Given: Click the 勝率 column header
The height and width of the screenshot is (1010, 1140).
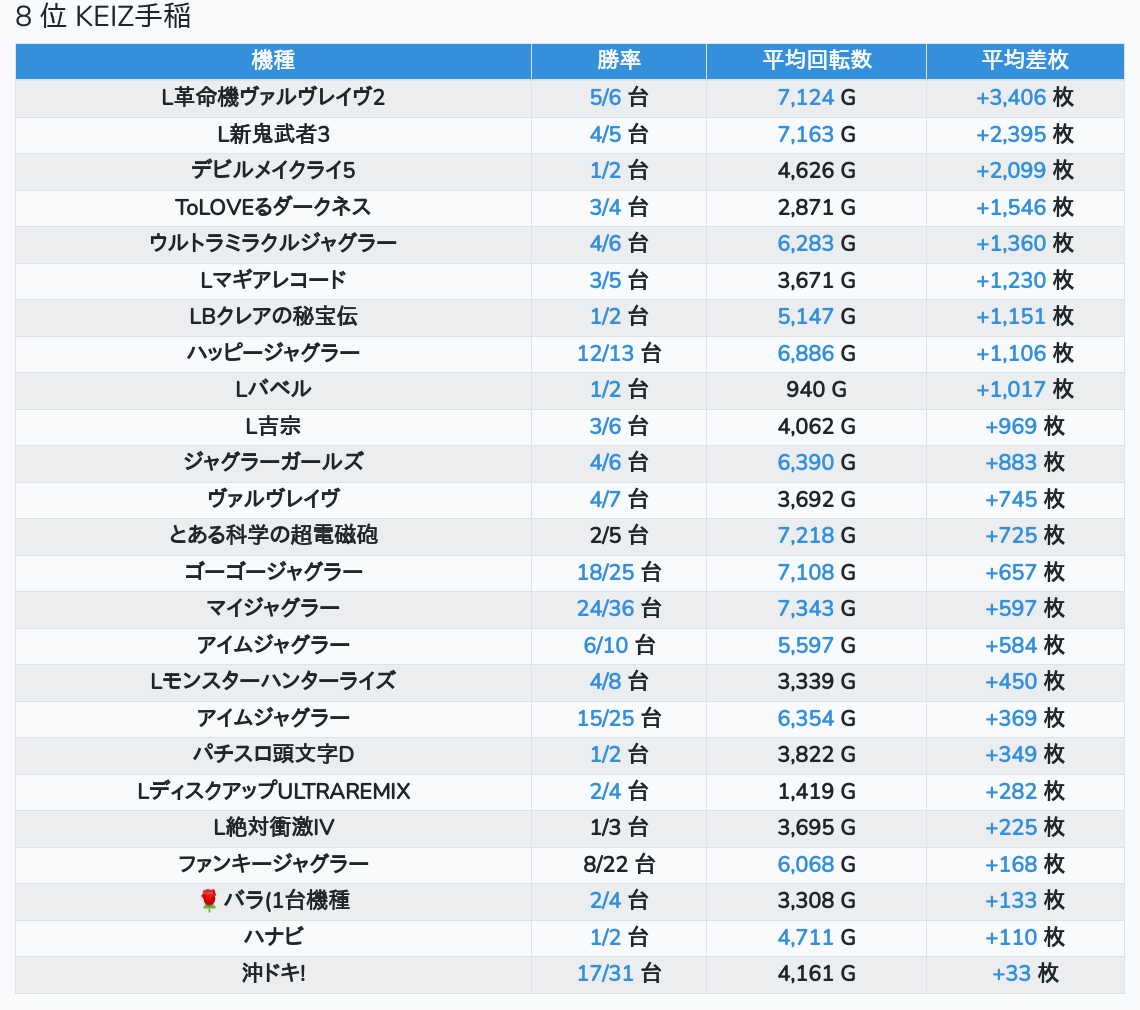Looking at the screenshot, I should pyautogui.click(x=618, y=60).
